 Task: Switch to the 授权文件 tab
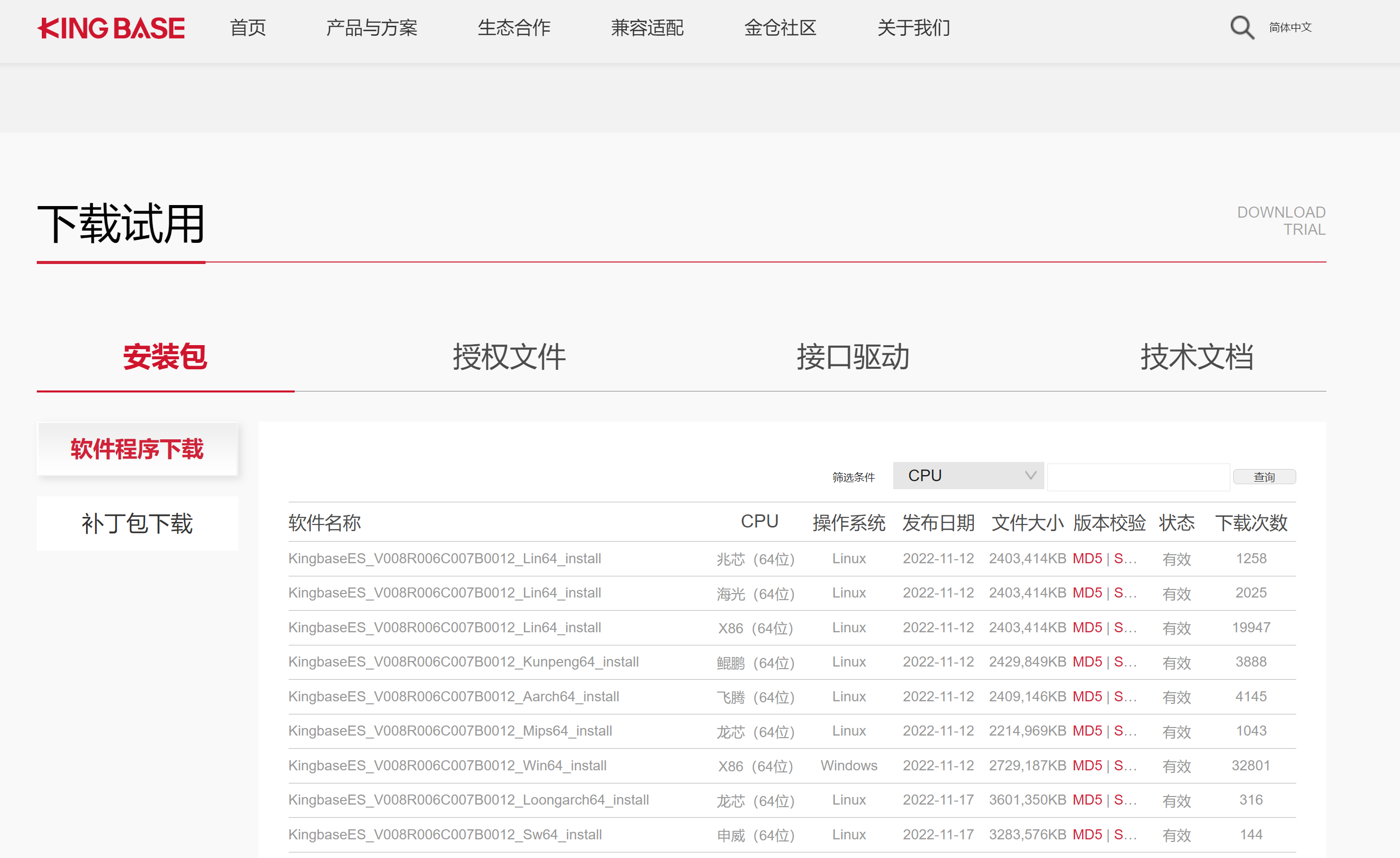[509, 357]
